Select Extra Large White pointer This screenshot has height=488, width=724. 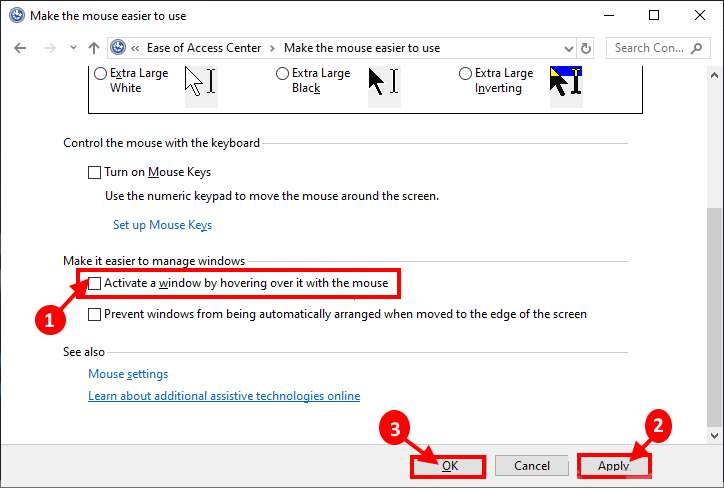pyautogui.click(x=101, y=74)
